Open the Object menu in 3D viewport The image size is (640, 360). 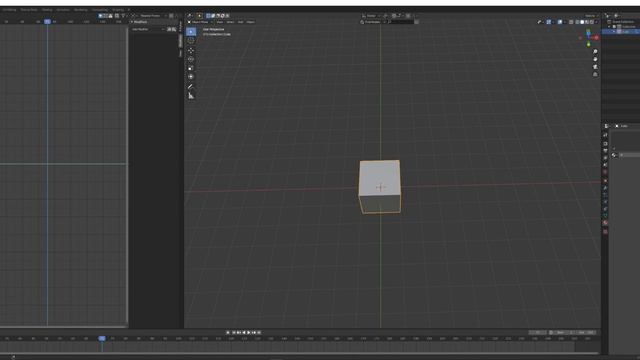tap(250, 22)
